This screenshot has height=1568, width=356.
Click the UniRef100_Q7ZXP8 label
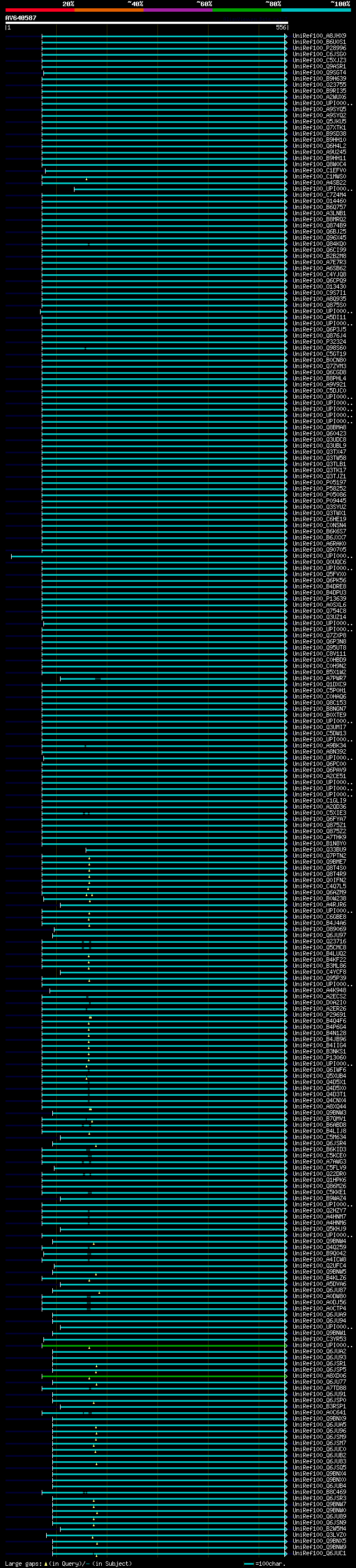click(319, 635)
